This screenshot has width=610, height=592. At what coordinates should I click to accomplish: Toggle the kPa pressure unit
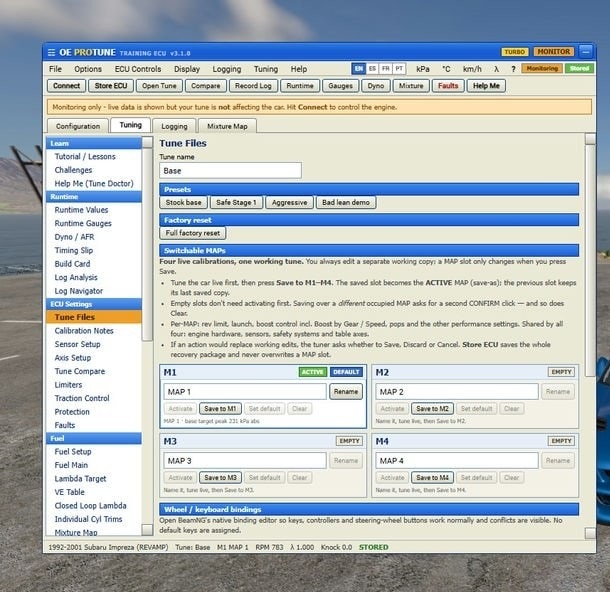click(423, 69)
